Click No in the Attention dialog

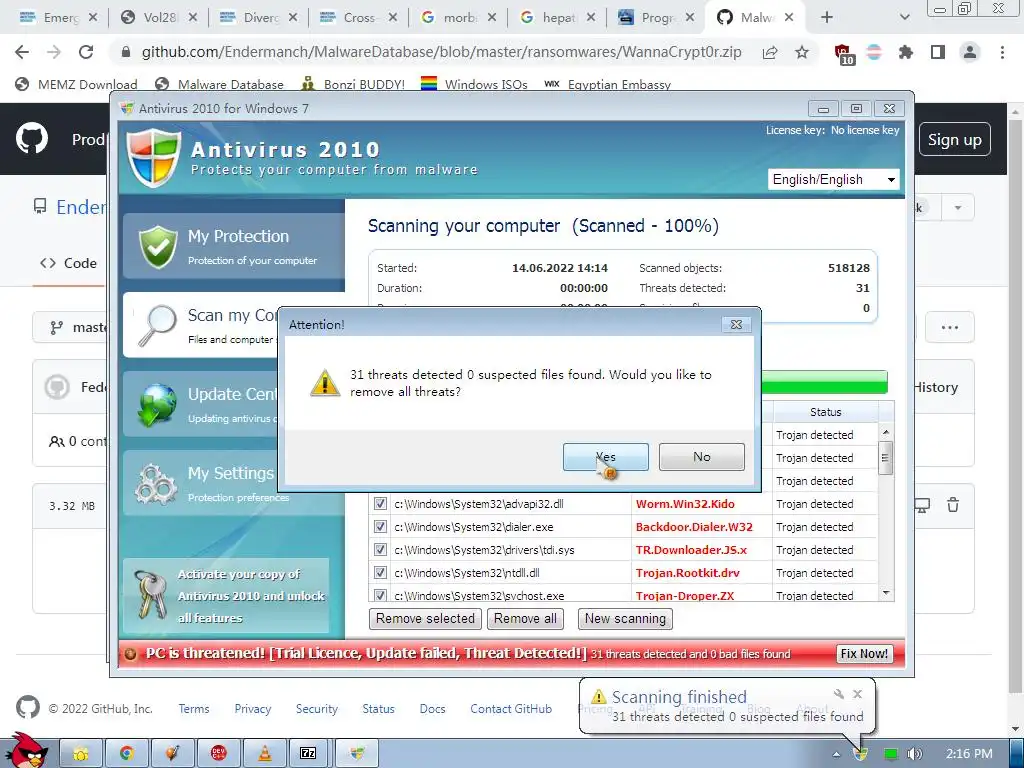coord(701,456)
